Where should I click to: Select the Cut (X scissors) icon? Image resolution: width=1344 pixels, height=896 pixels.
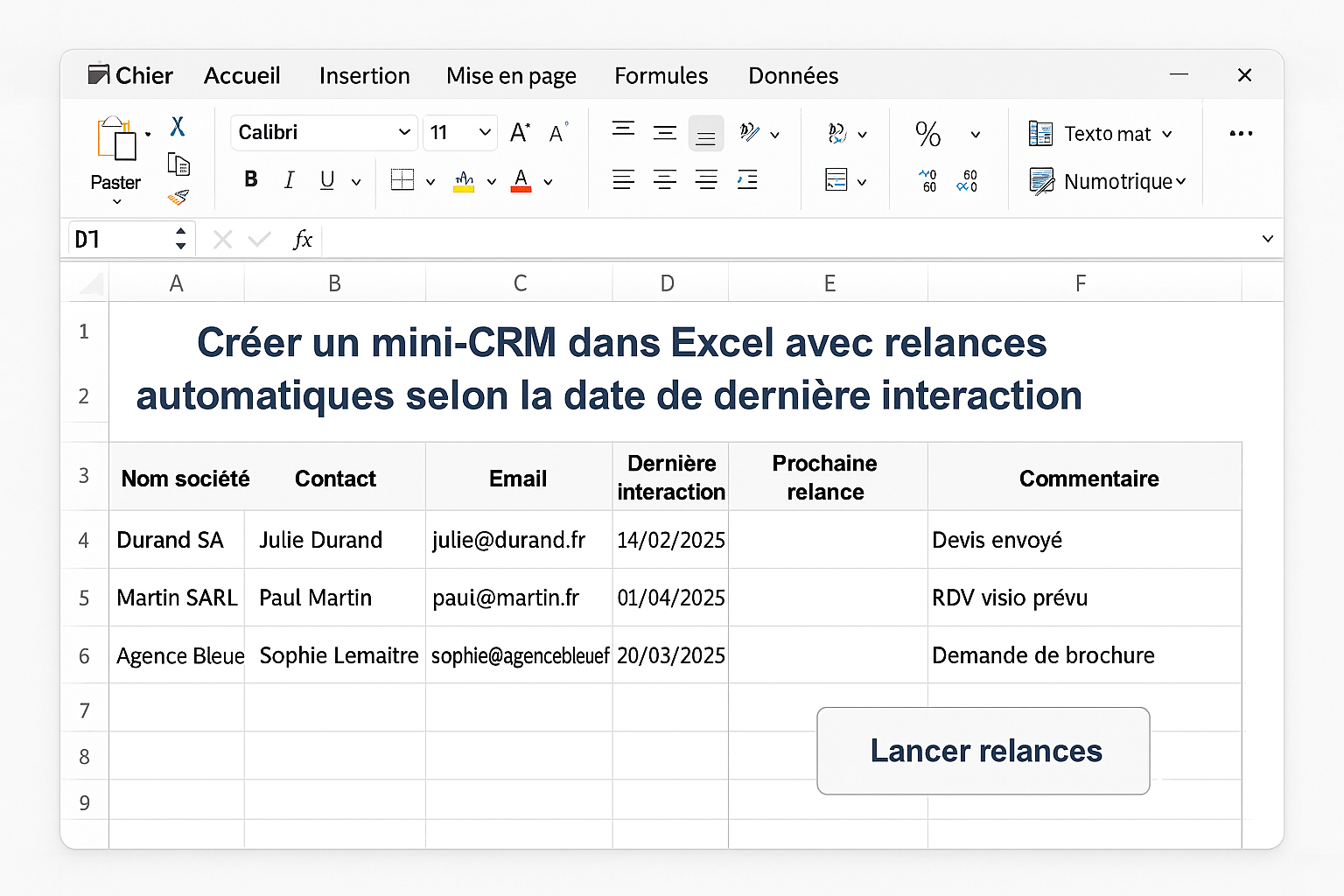(178, 127)
